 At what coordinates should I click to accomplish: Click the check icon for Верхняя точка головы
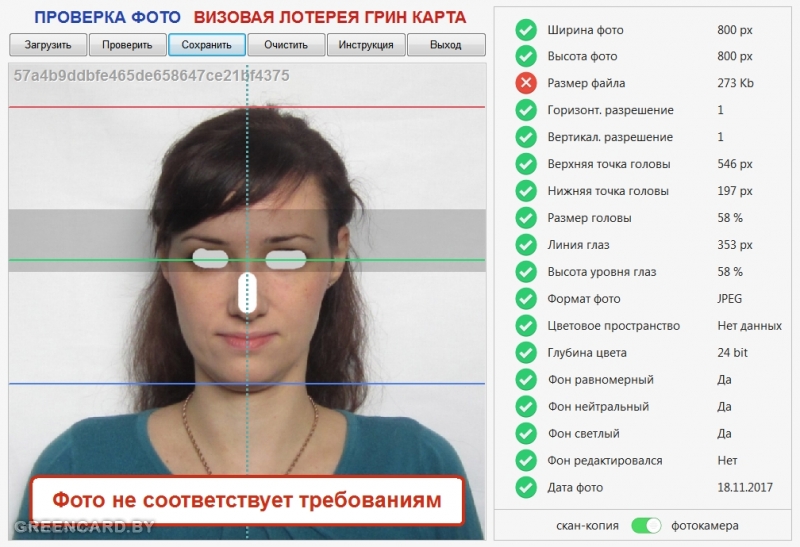coord(526,164)
